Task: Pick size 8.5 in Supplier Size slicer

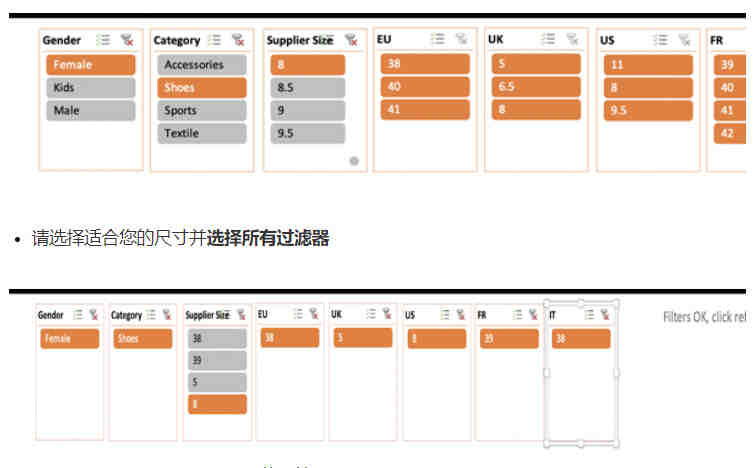Action: 308,87
